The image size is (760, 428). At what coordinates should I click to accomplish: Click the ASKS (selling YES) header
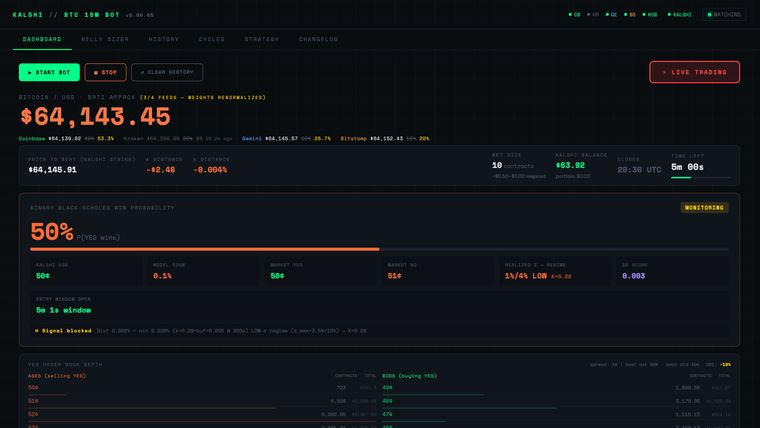pyautogui.click(x=57, y=376)
